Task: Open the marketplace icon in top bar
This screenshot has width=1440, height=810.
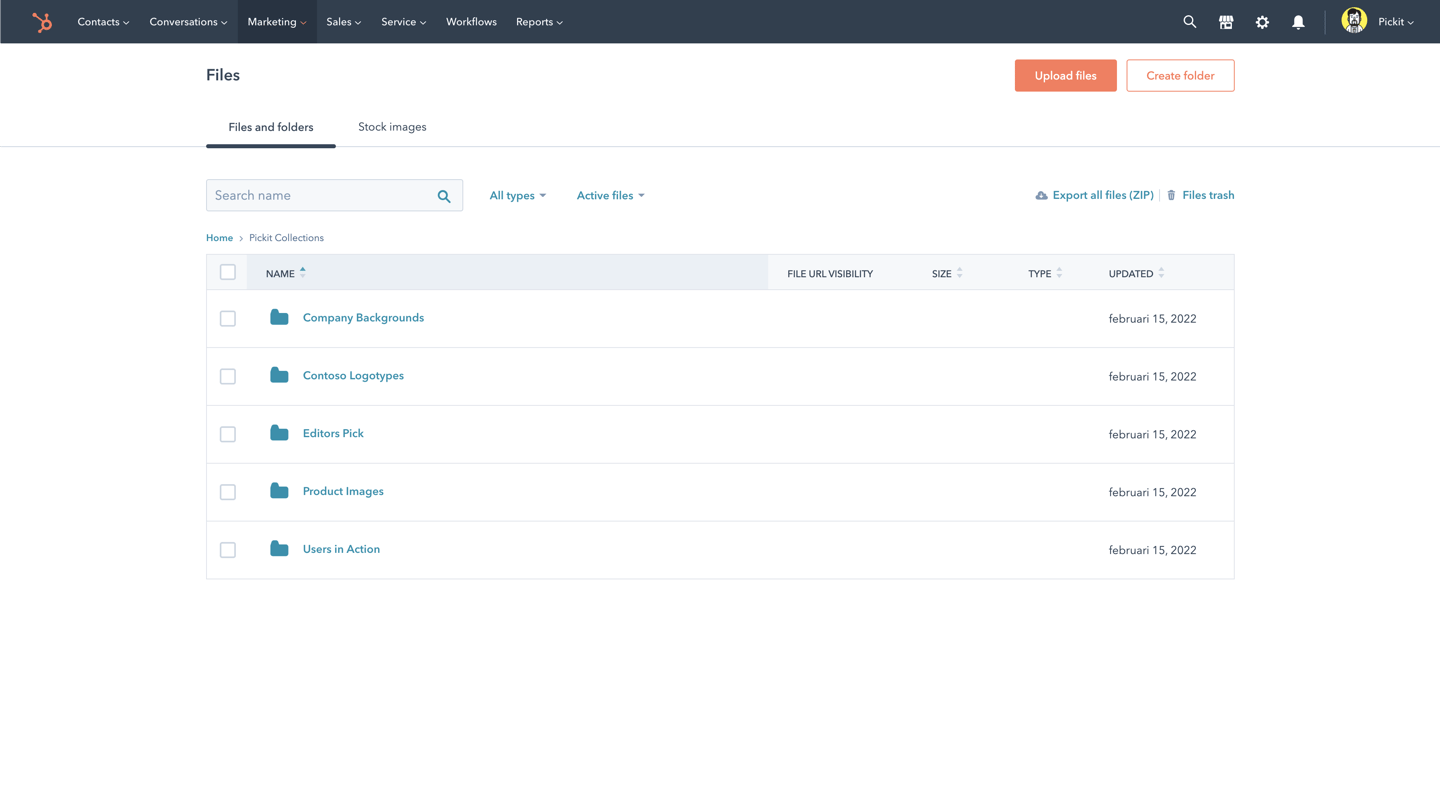Action: [1226, 22]
